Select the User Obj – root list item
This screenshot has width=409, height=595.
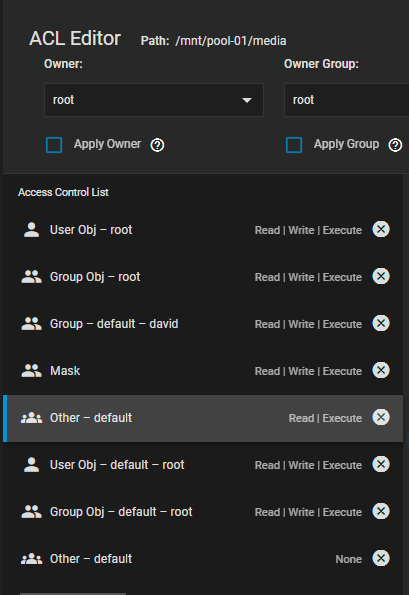[203, 230]
